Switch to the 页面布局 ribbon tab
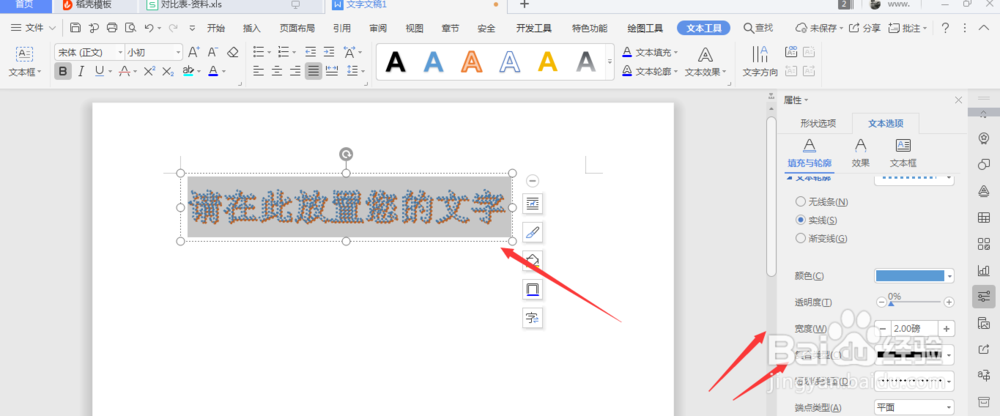The image size is (1000, 416). point(297,28)
